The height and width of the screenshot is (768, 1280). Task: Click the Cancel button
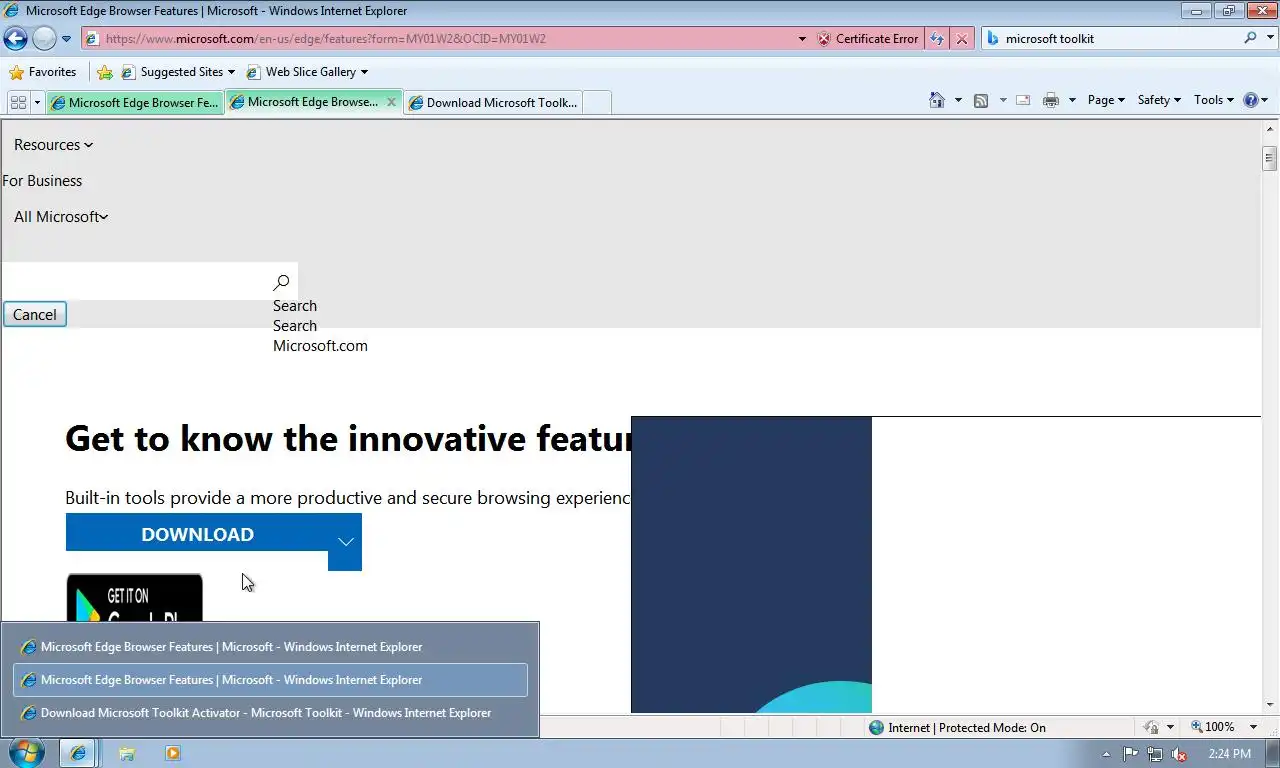tap(34, 315)
